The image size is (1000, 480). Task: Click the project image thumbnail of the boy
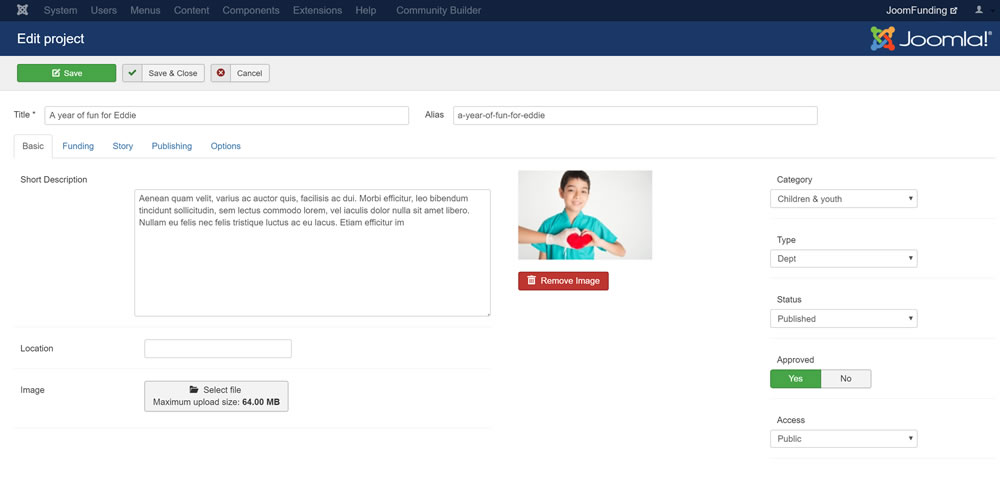click(585, 215)
